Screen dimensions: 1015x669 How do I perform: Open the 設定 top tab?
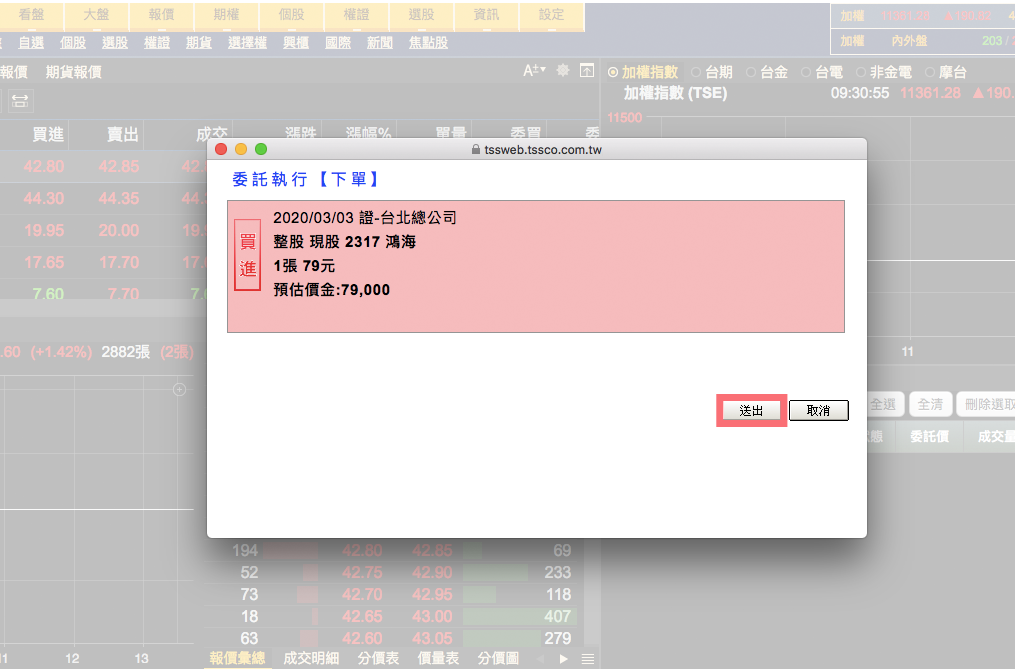[x=552, y=15]
